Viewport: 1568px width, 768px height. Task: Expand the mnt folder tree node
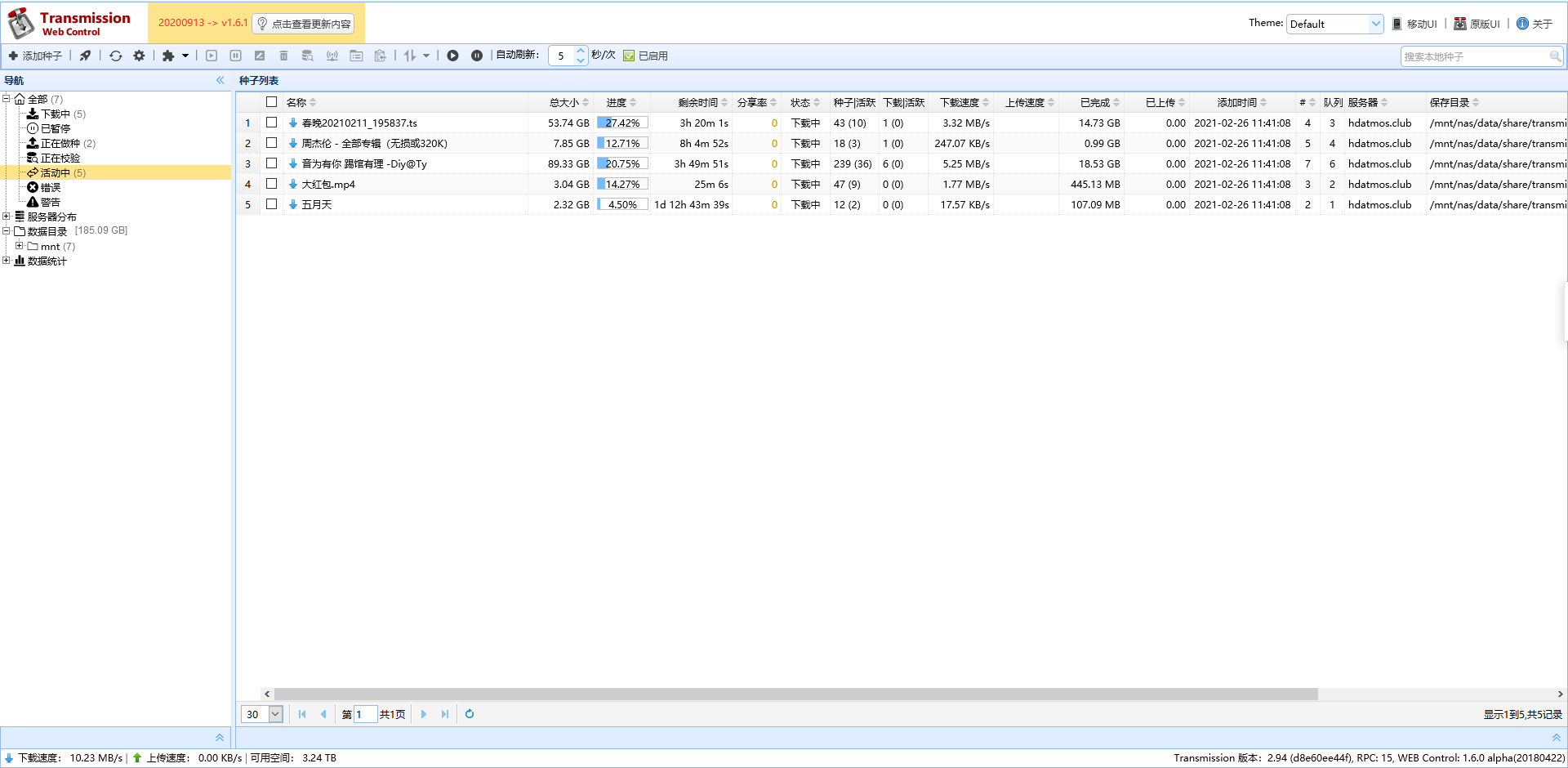click(20, 246)
